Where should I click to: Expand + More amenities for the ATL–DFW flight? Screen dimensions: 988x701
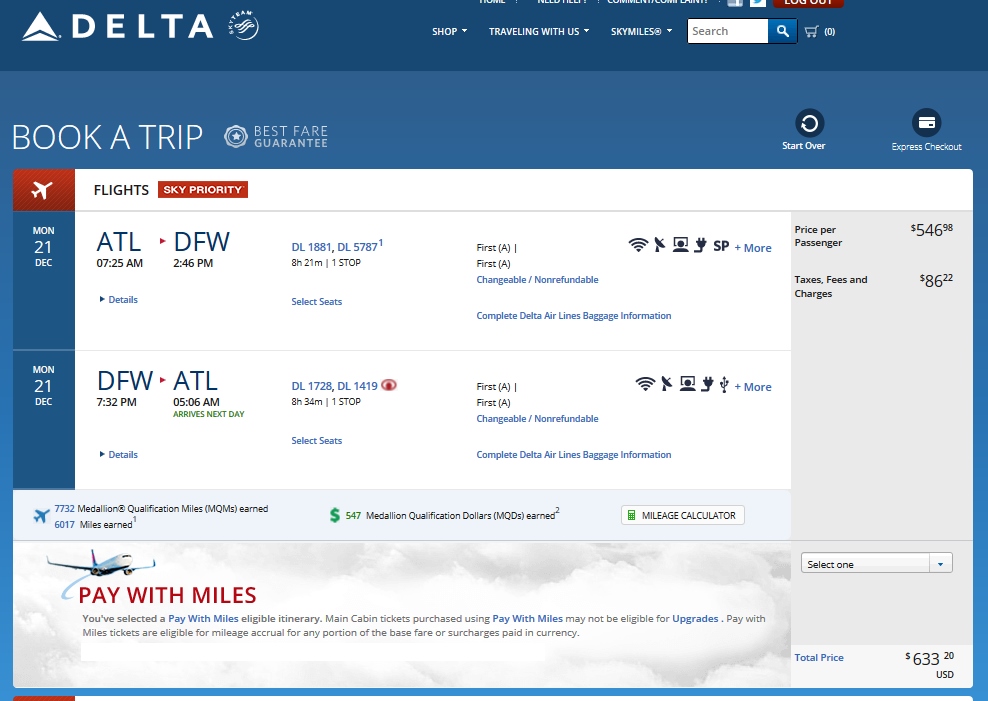[753, 248]
